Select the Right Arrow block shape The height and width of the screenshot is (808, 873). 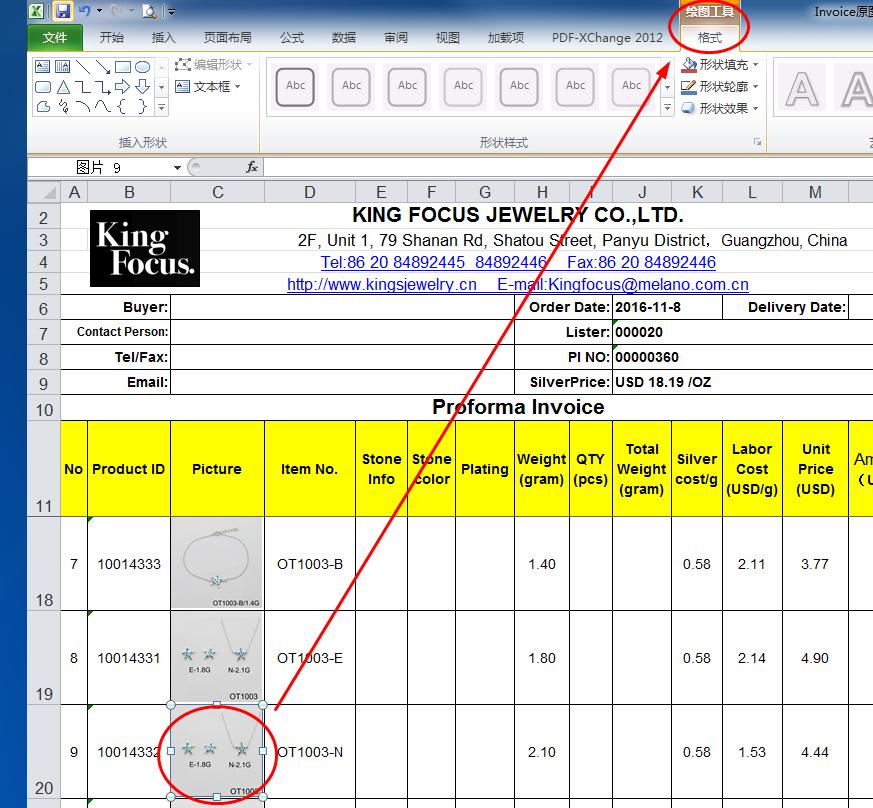click(x=123, y=87)
